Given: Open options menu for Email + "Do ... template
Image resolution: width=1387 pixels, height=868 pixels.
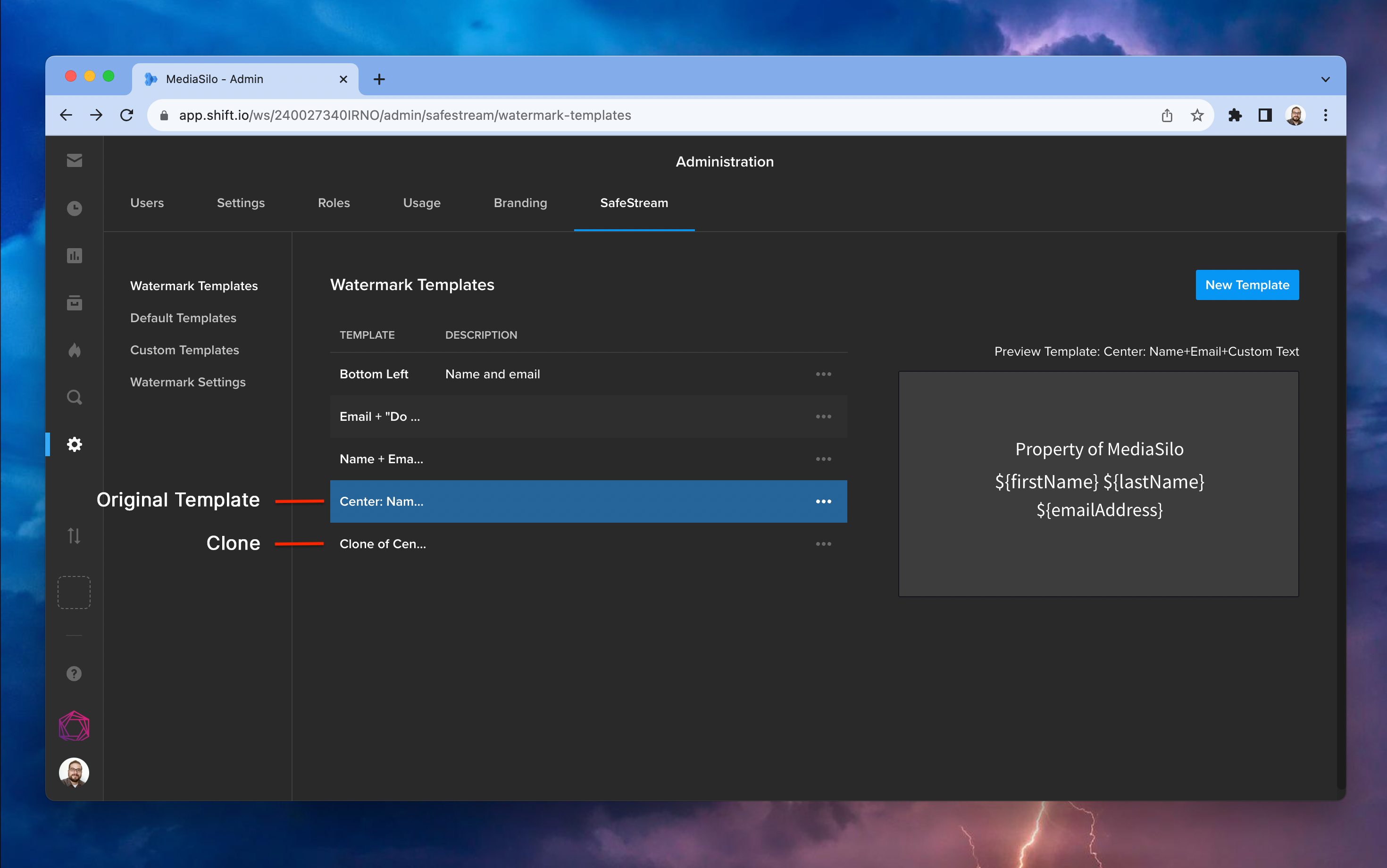Looking at the screenshot, I should (823, 417).
